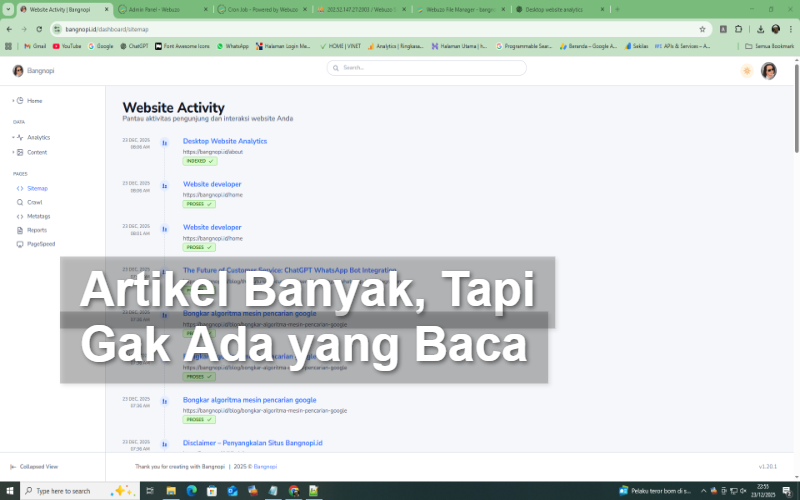Click the orange theme icon in header

click(746, 71)
